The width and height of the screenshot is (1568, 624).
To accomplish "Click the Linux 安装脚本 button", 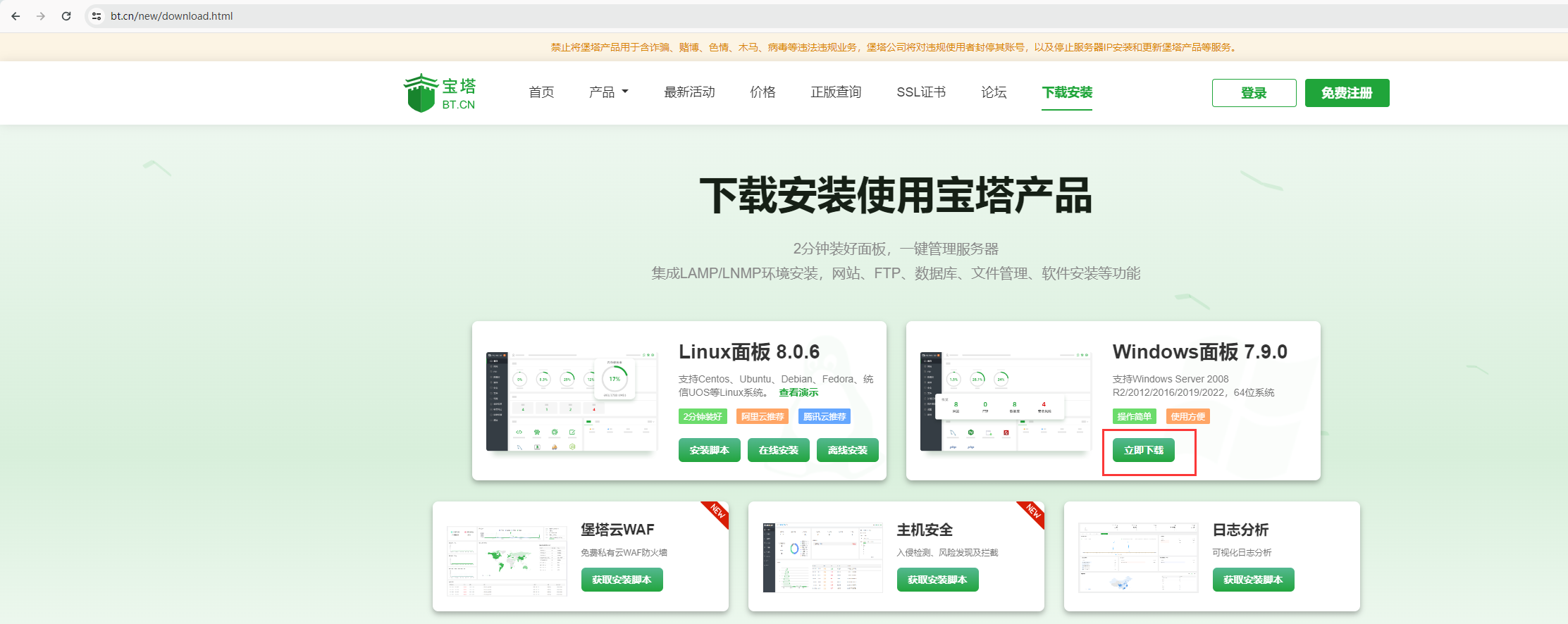I will pyautogui.click(x=709, y=450).
